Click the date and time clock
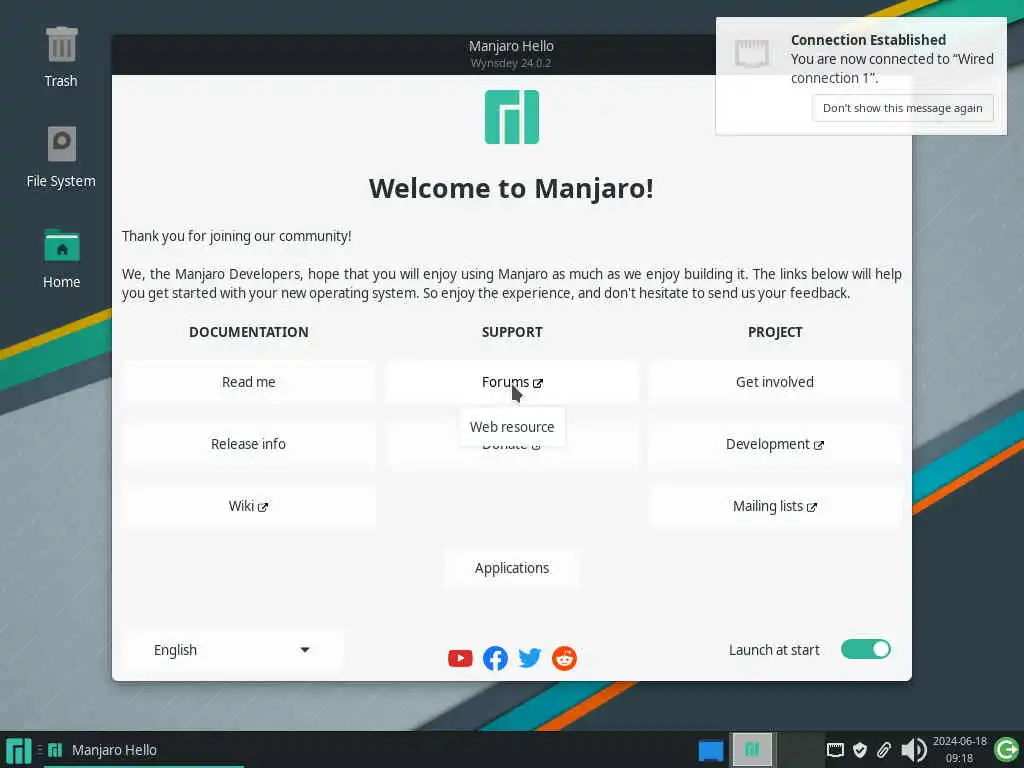1024x768 pixels. [x=959, y=750]
